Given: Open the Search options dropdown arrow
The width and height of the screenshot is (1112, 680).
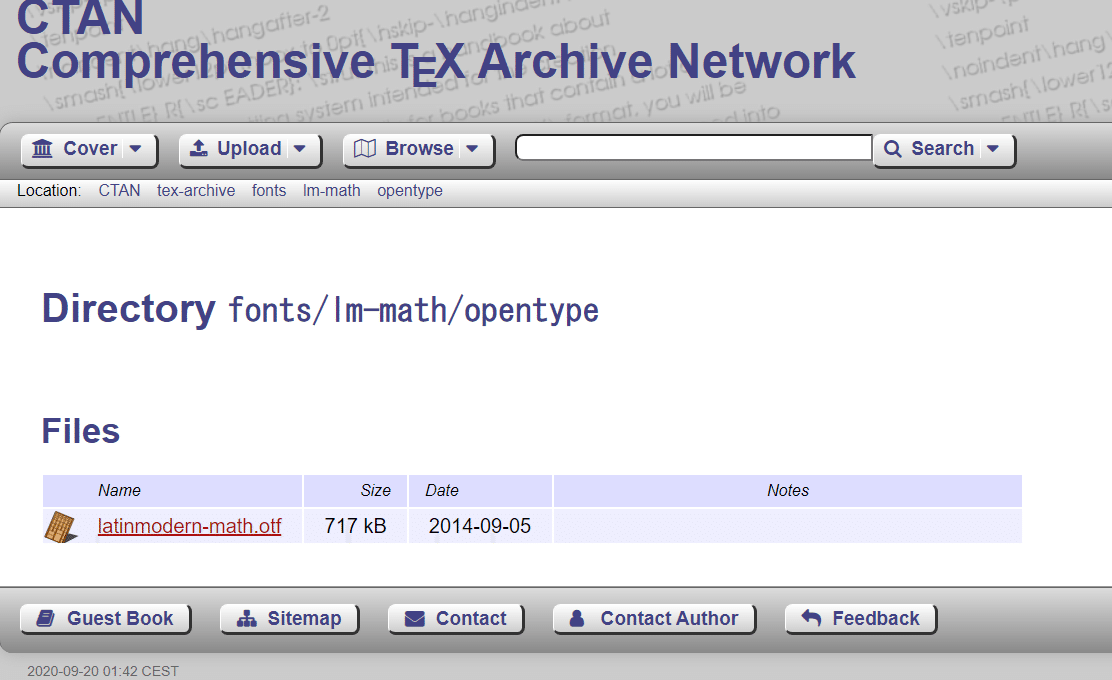Looking at the screenshot, I should 993,148.
